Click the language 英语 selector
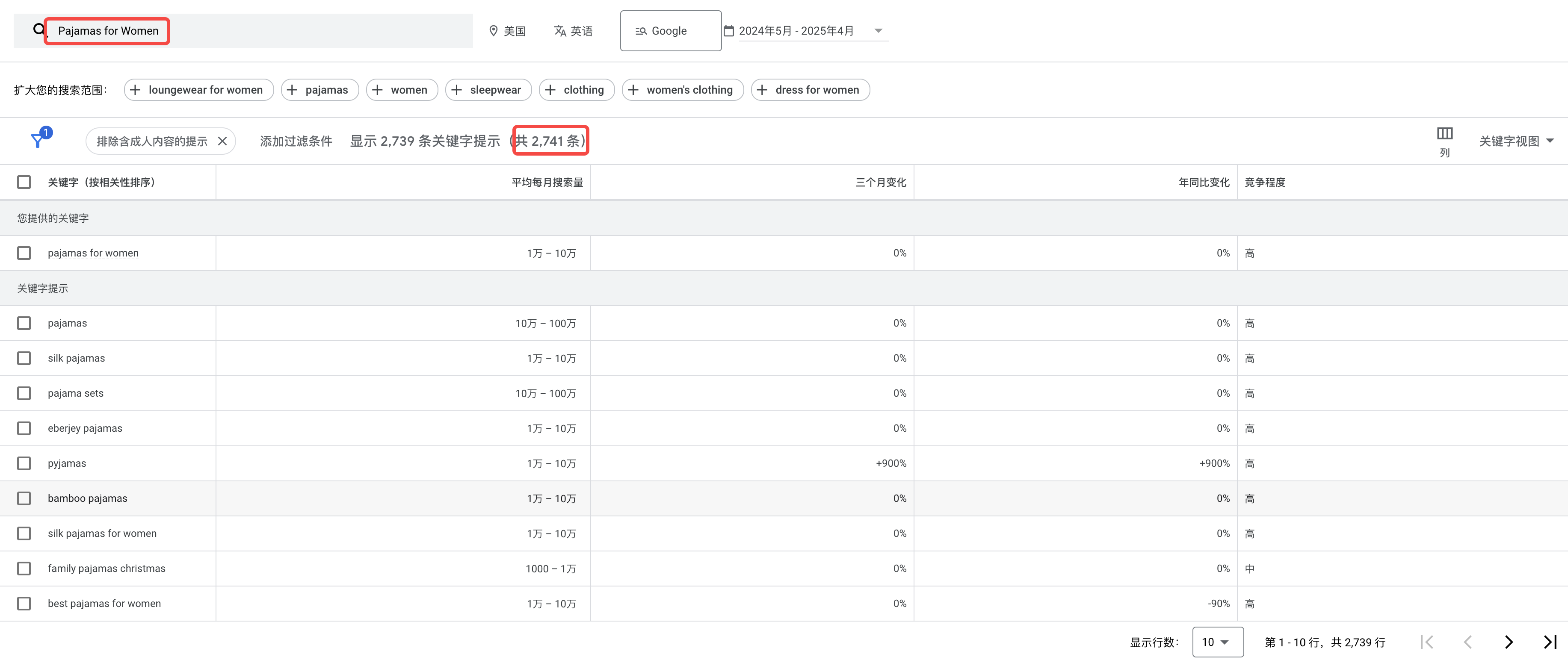Viewport: 1568px width, 660px height. click(x=574, y=31)
